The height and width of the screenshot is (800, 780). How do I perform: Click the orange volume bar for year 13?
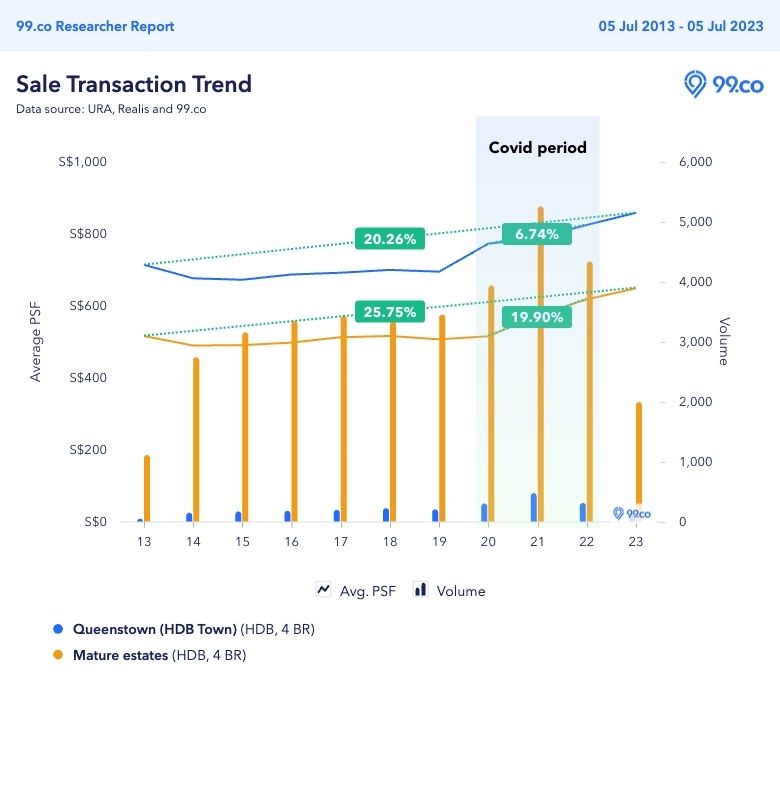pos(147,488)
